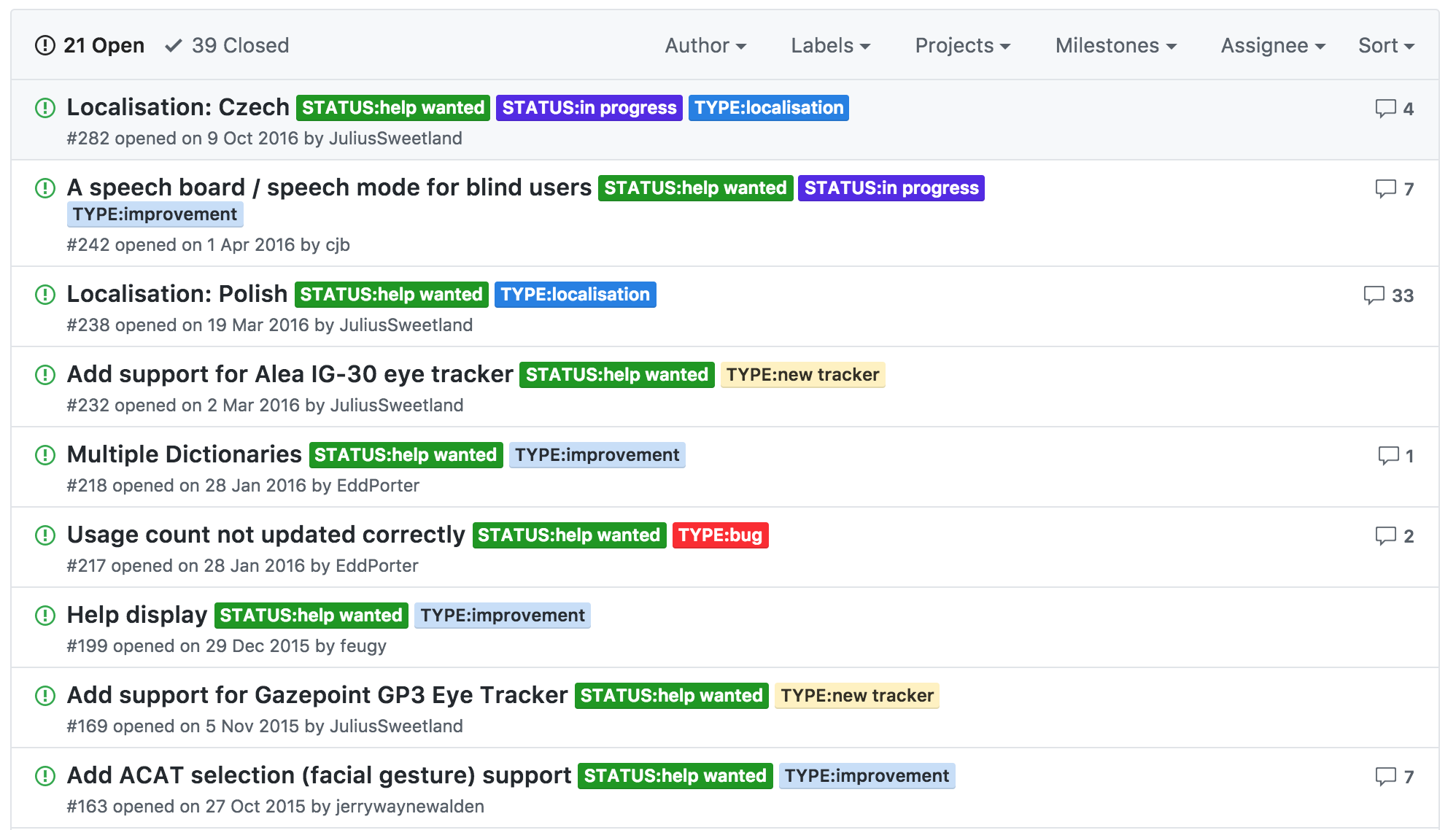
Task: Click comment icon on ACAT selection issue
Action: point(1385,777)
